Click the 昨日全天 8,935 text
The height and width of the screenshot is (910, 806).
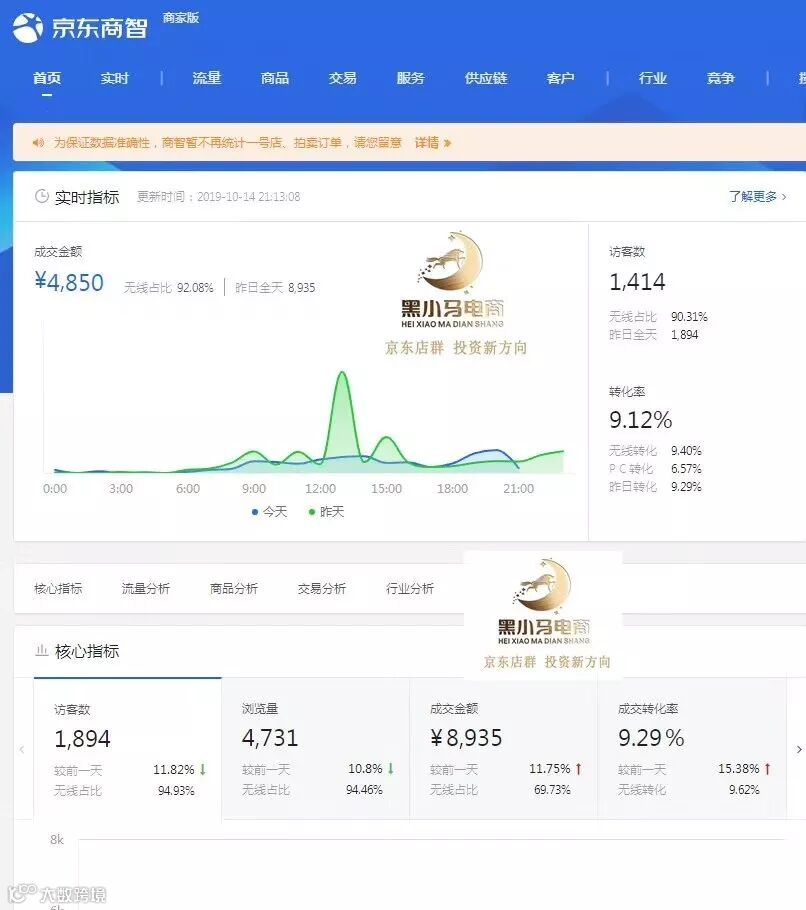pyautogui.click(x=275, y=287)
